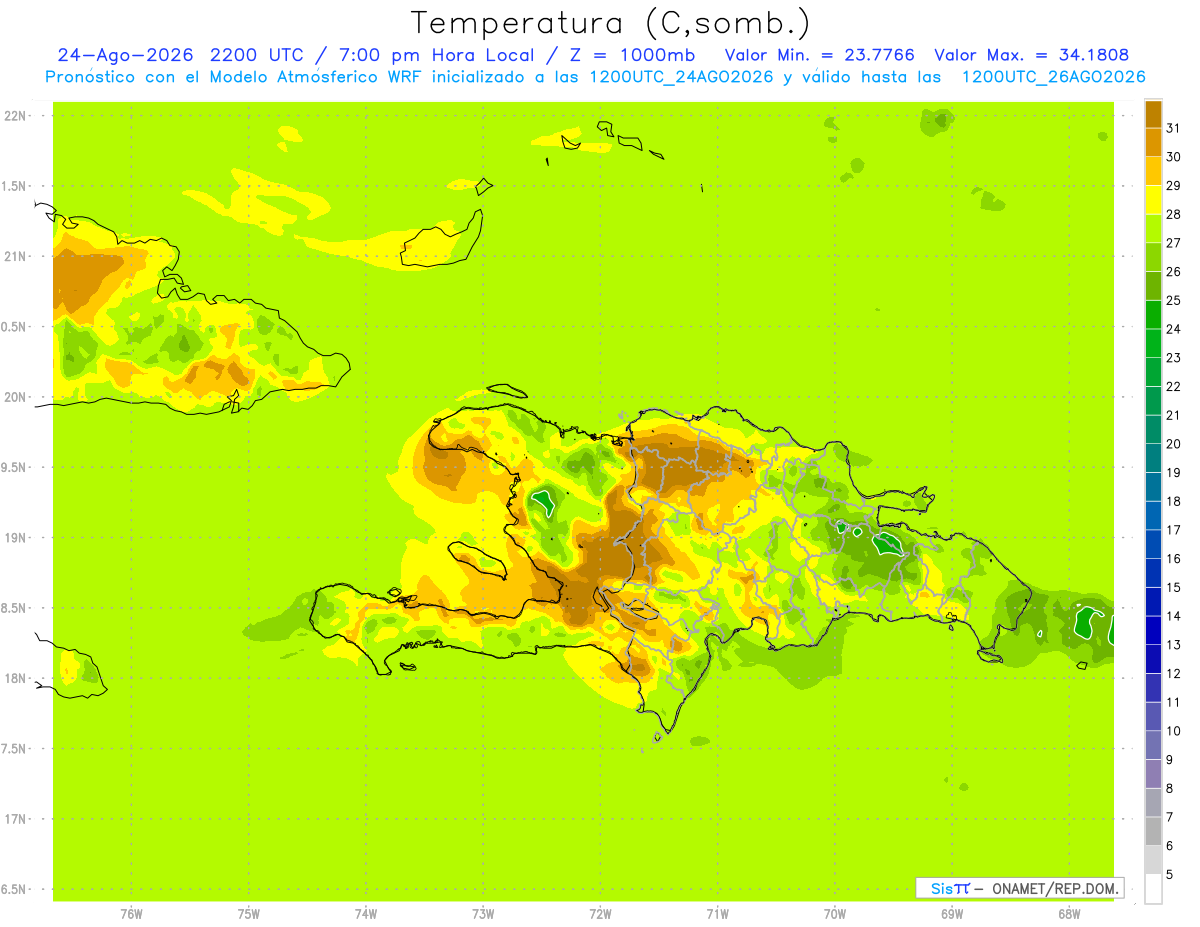Pick gray legend swatch between 6 and 7
This screenshot has height=927, width=1200.
pos(1153,832)
